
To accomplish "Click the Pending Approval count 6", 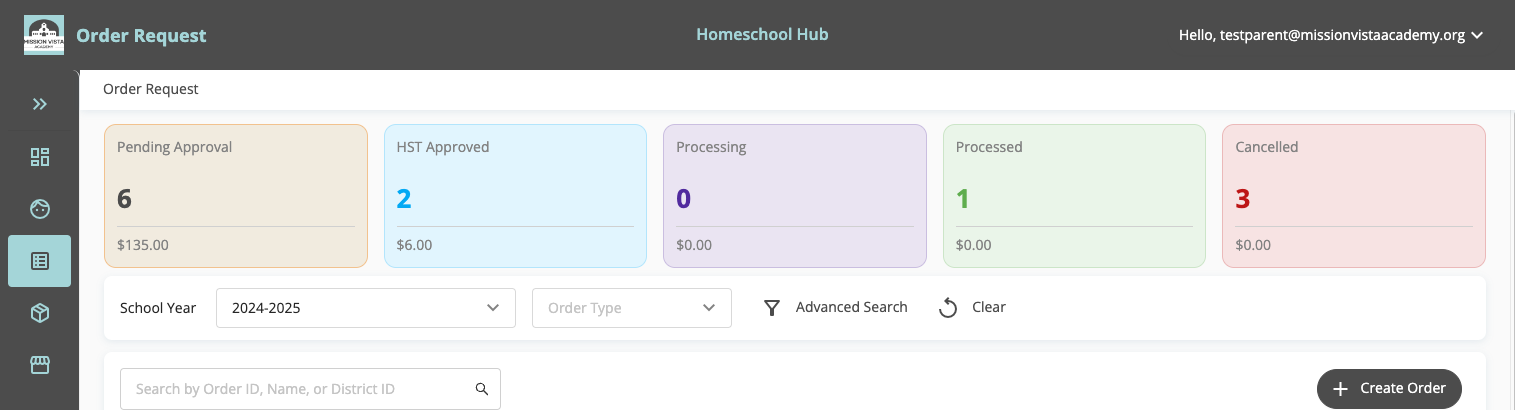I will click(125, 199).
